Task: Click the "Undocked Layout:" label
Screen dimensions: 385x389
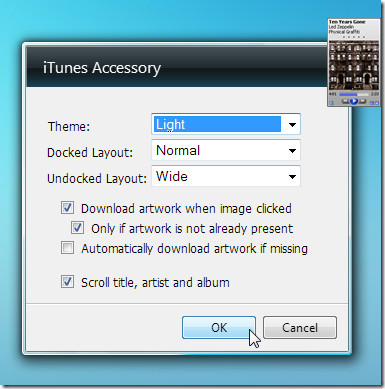Action: coord(97,178)
